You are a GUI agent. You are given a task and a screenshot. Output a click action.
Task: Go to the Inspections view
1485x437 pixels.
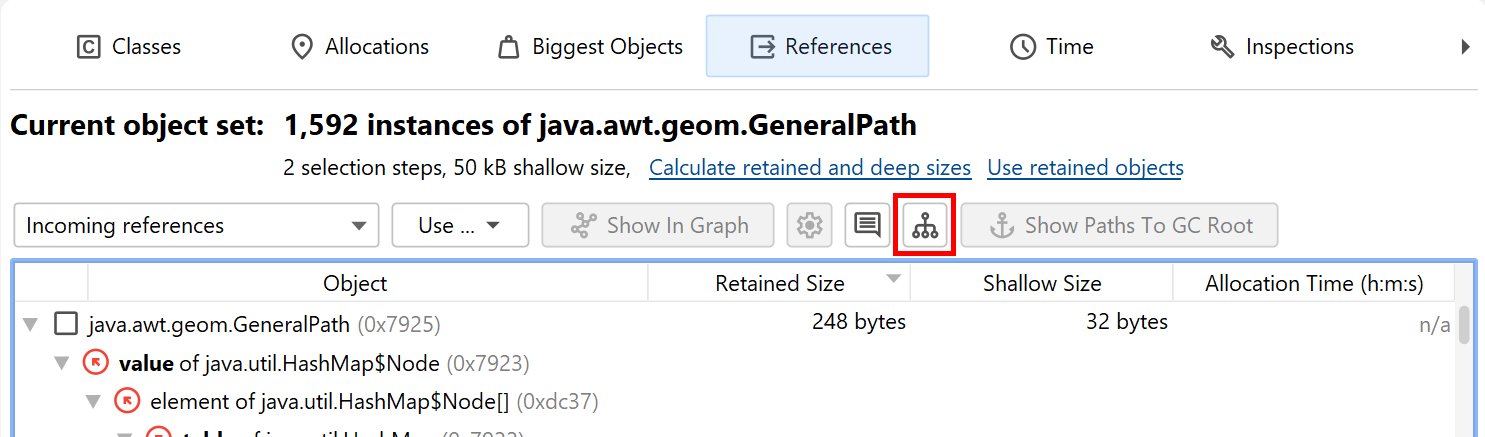pyautogui.click(x=1281, y=47)
